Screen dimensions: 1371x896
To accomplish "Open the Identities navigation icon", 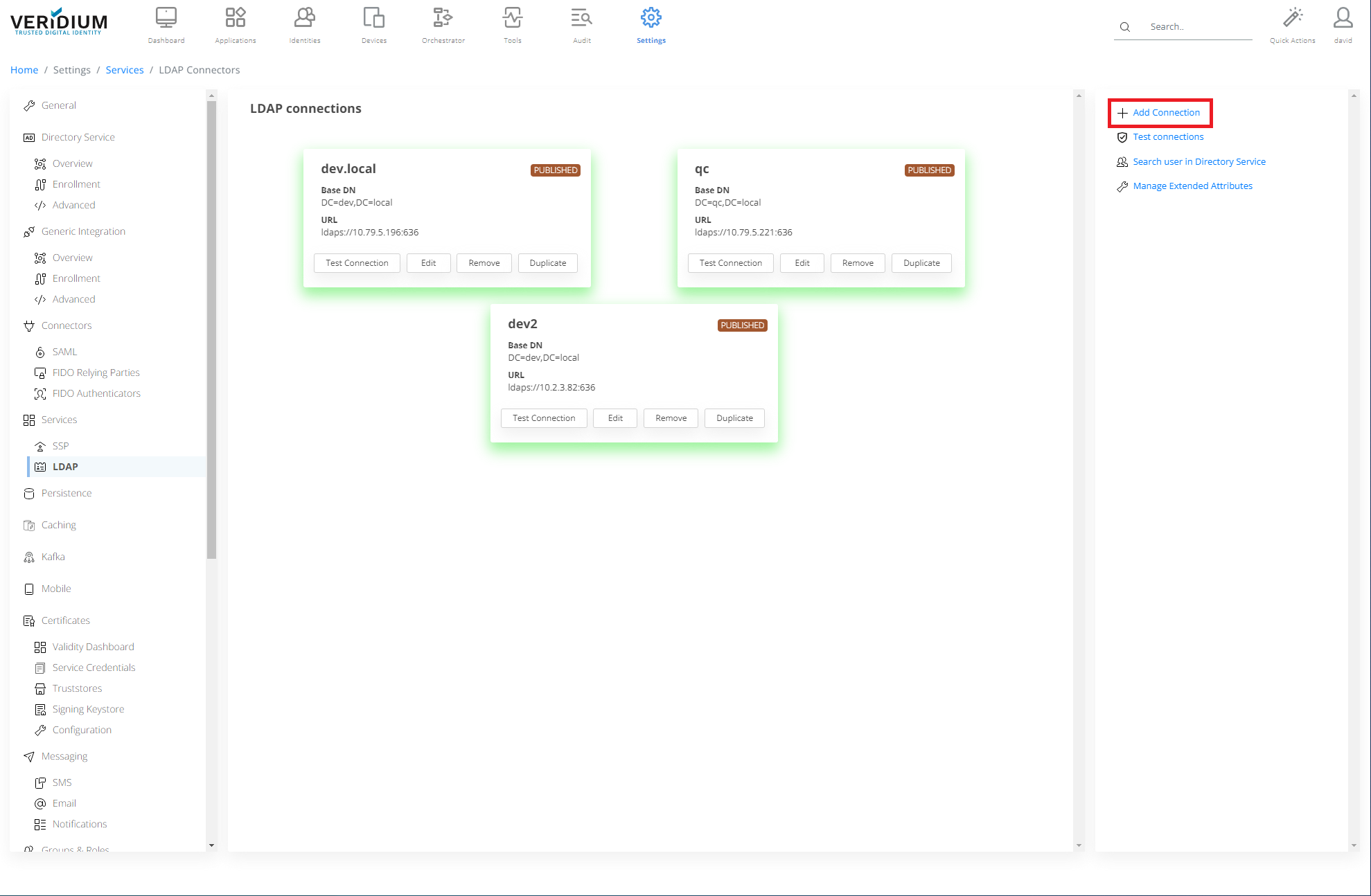I will point(305,18).
